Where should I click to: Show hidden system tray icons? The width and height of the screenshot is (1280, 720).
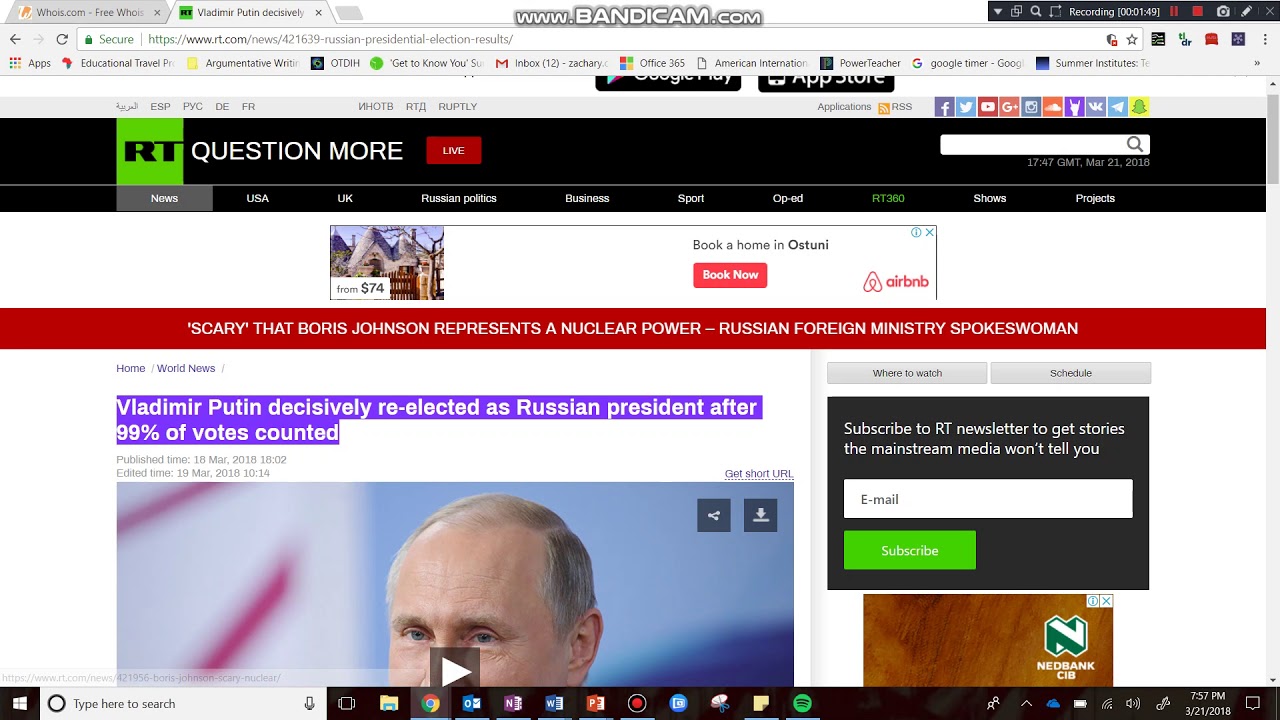point(1026,704)
